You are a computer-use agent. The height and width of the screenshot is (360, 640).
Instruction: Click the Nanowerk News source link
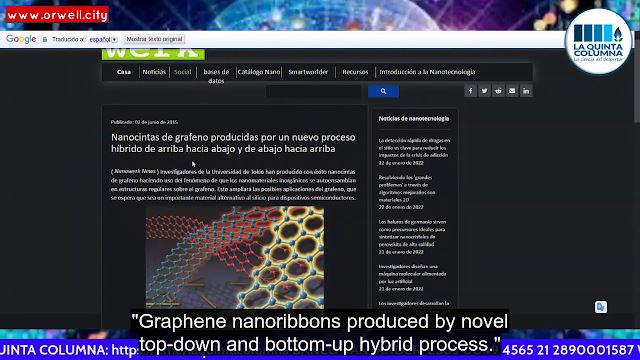135,171
